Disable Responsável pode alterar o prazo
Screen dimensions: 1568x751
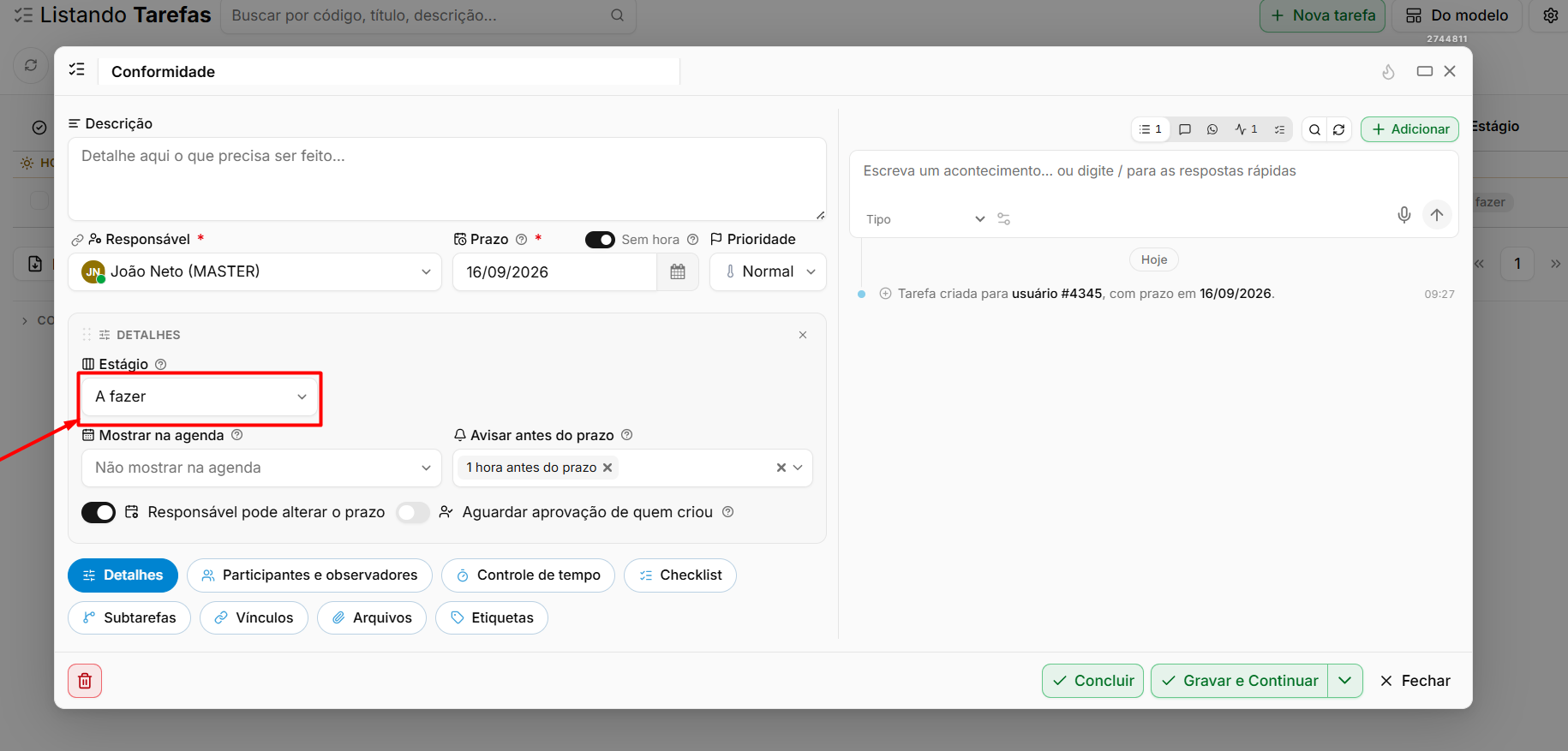pyautogui.click(x=99, y=512)
